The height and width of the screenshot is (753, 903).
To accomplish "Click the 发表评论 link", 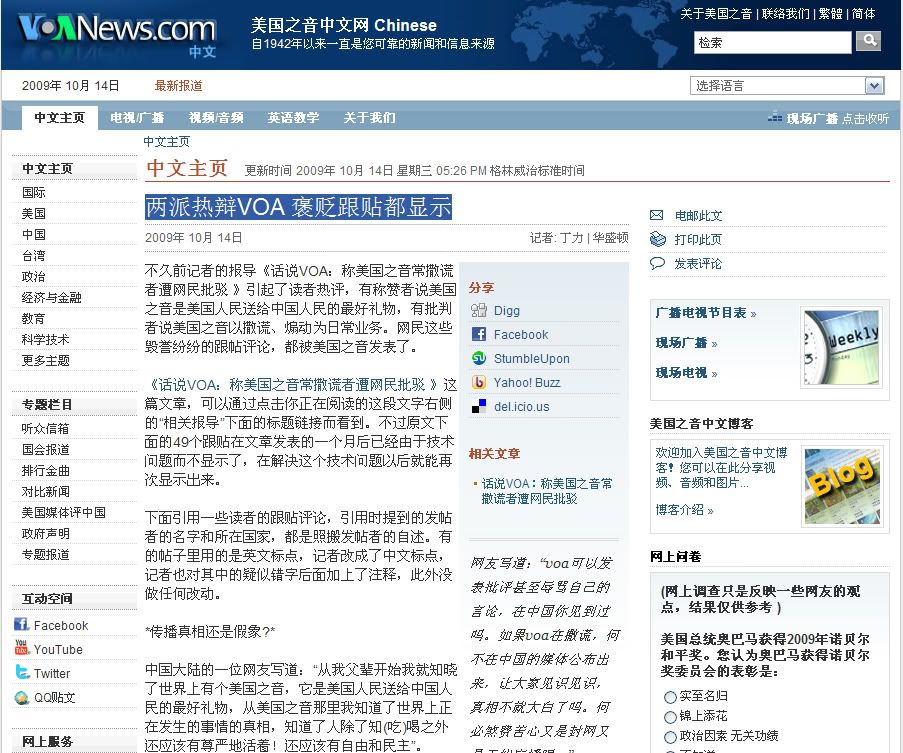I will click(697, 264).
